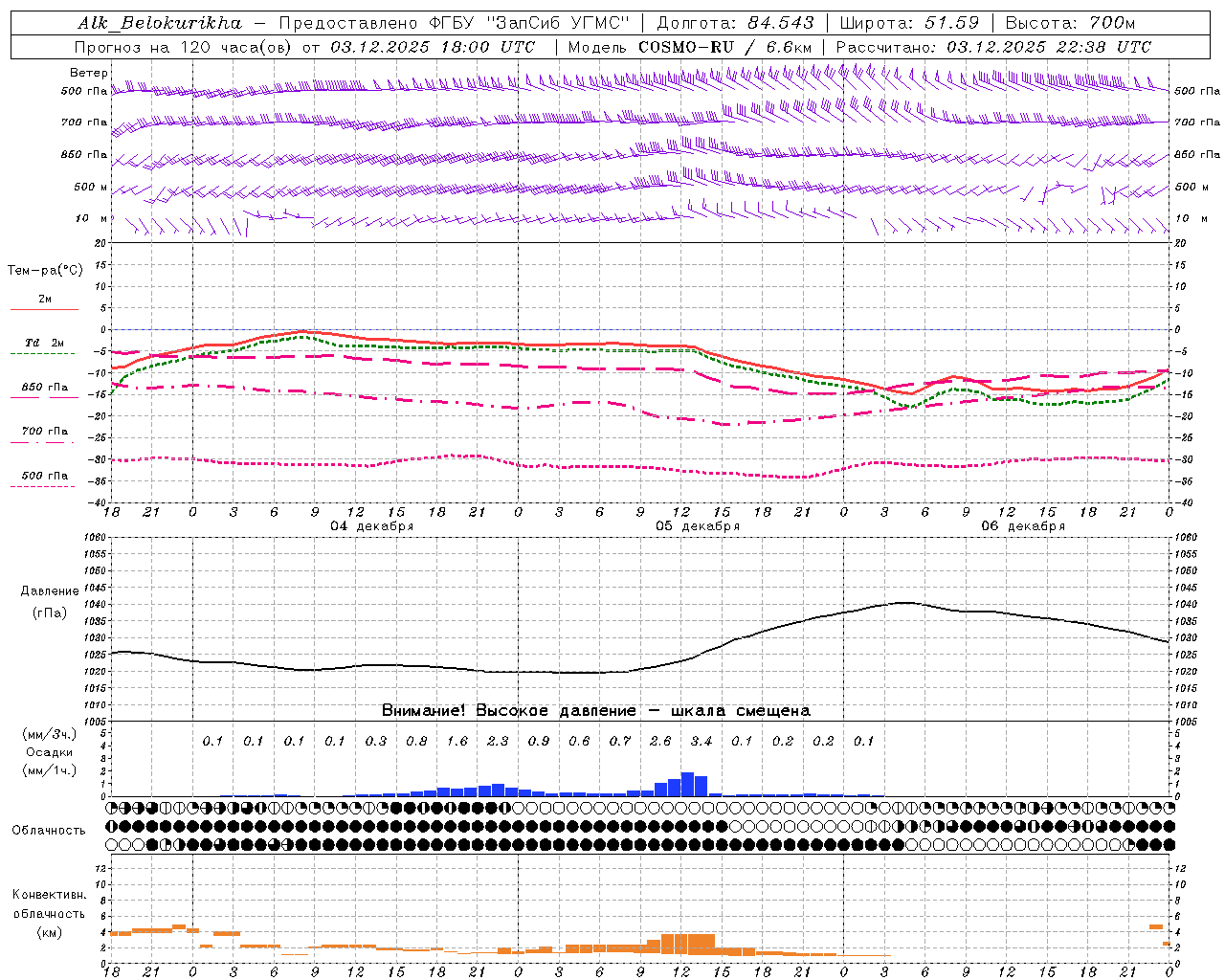This screenshot has width=1225, height=980.
Task: Click the dashed line under the 700 гПа legend
Action: 42,442
